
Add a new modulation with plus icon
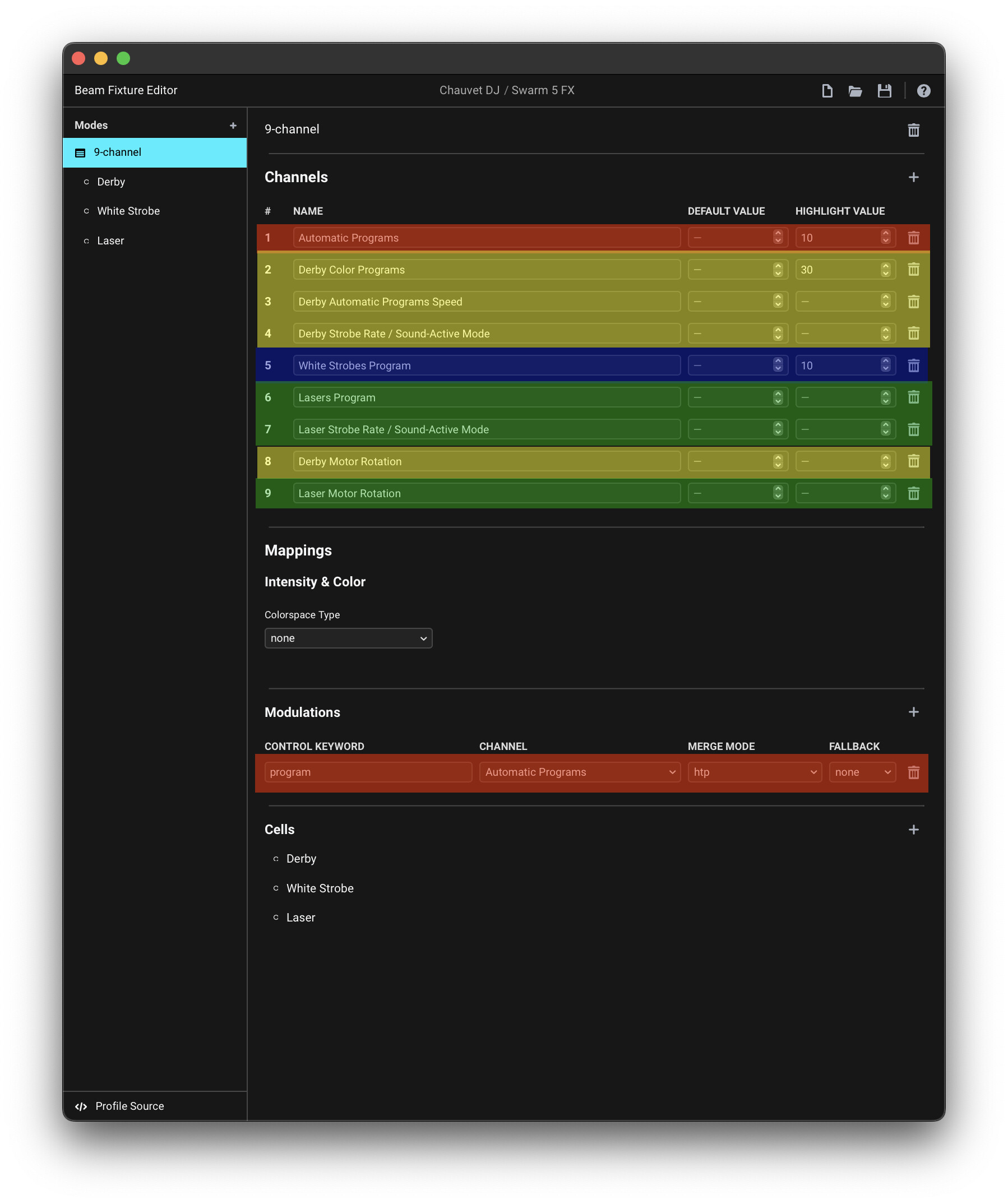click(x=913, y=712)
